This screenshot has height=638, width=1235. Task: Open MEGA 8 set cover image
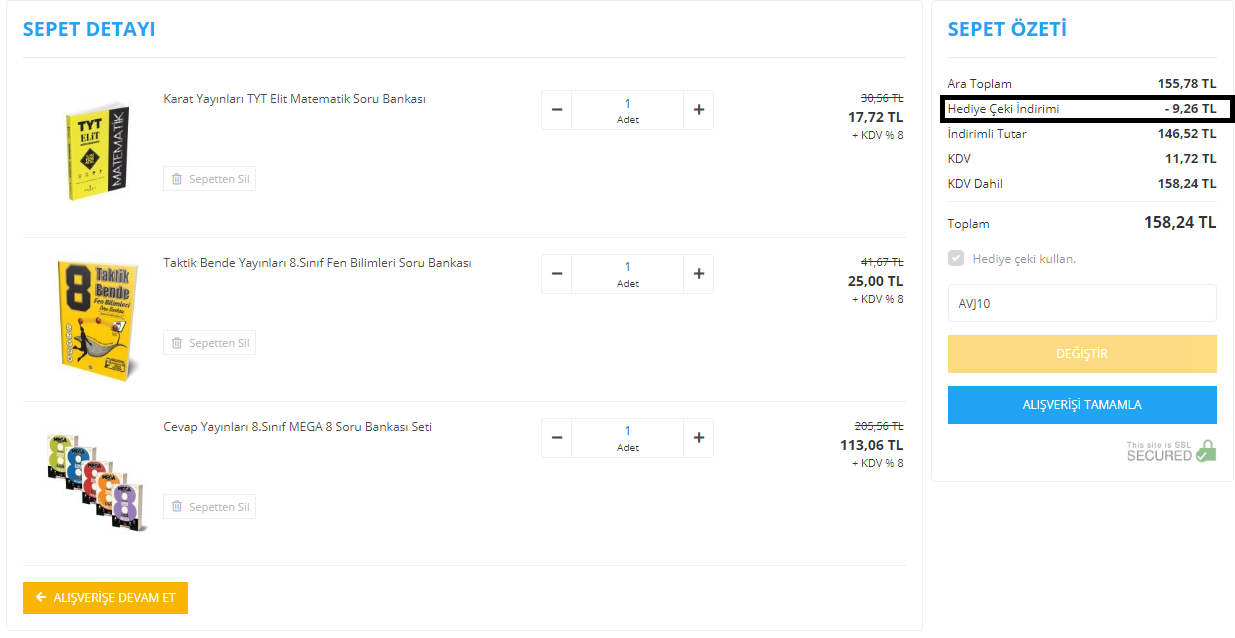coord(96,480)
